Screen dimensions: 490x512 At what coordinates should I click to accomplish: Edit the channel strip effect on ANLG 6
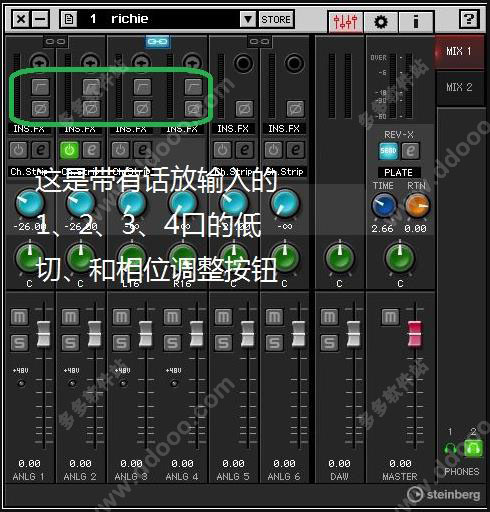tap(295, 150)
